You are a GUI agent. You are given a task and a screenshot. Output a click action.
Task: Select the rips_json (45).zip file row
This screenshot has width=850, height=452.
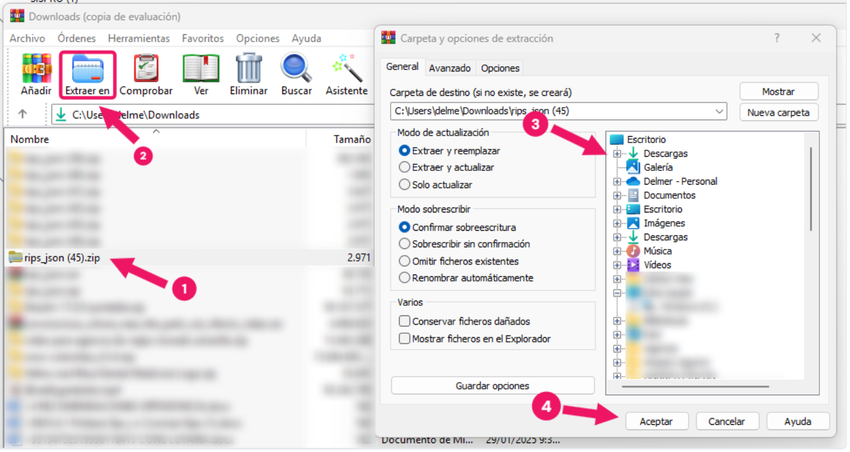coord(190,257)
